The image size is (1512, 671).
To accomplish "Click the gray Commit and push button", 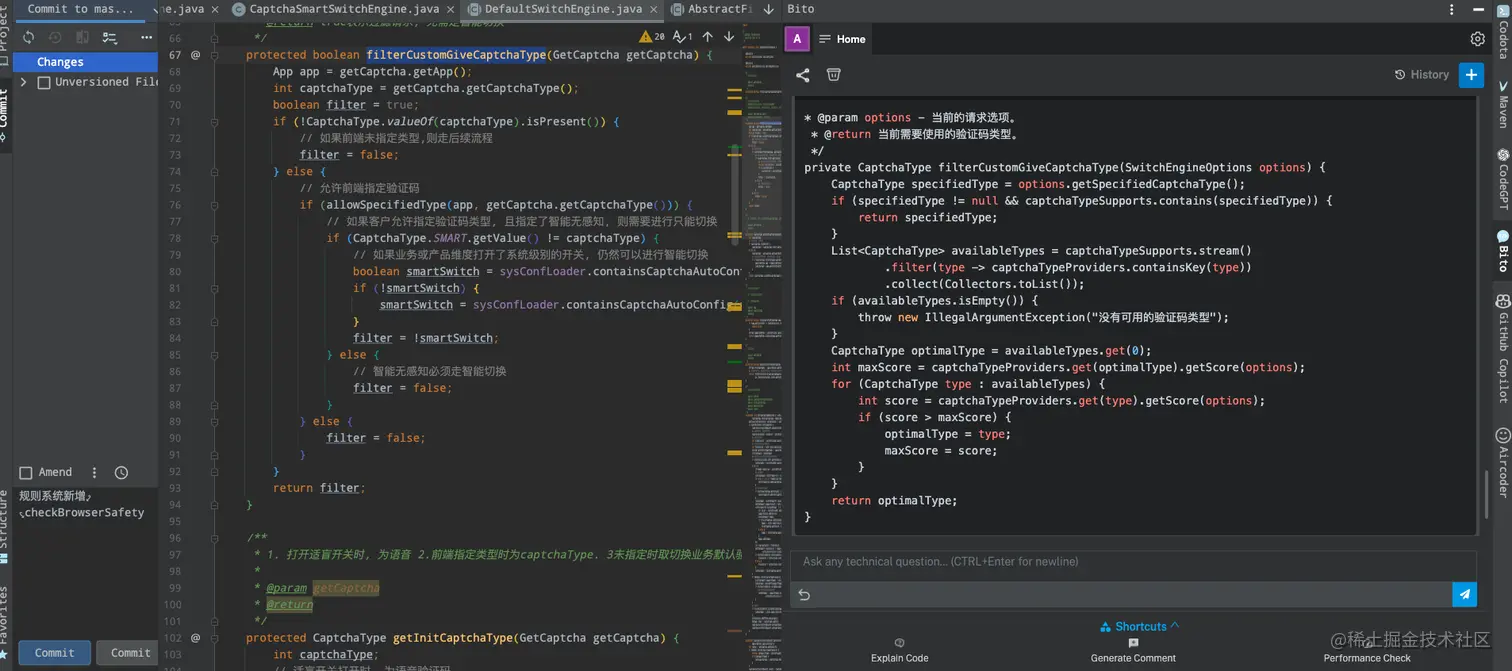I will pos(129,653).
